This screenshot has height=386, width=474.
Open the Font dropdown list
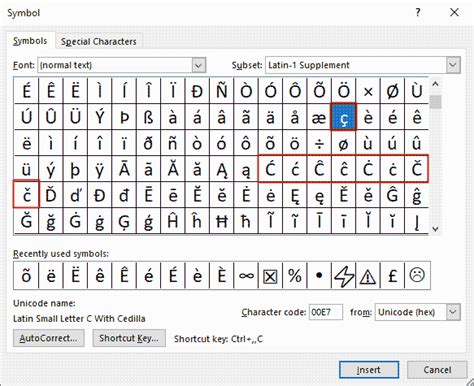tap(198, 65)
